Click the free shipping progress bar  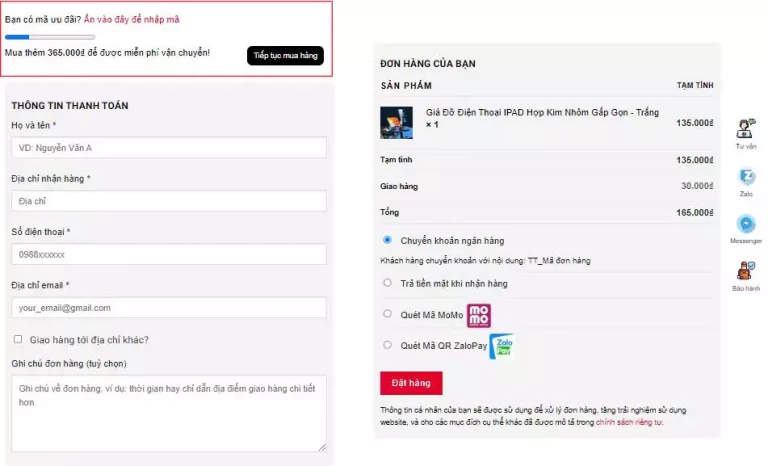(49, 37)
